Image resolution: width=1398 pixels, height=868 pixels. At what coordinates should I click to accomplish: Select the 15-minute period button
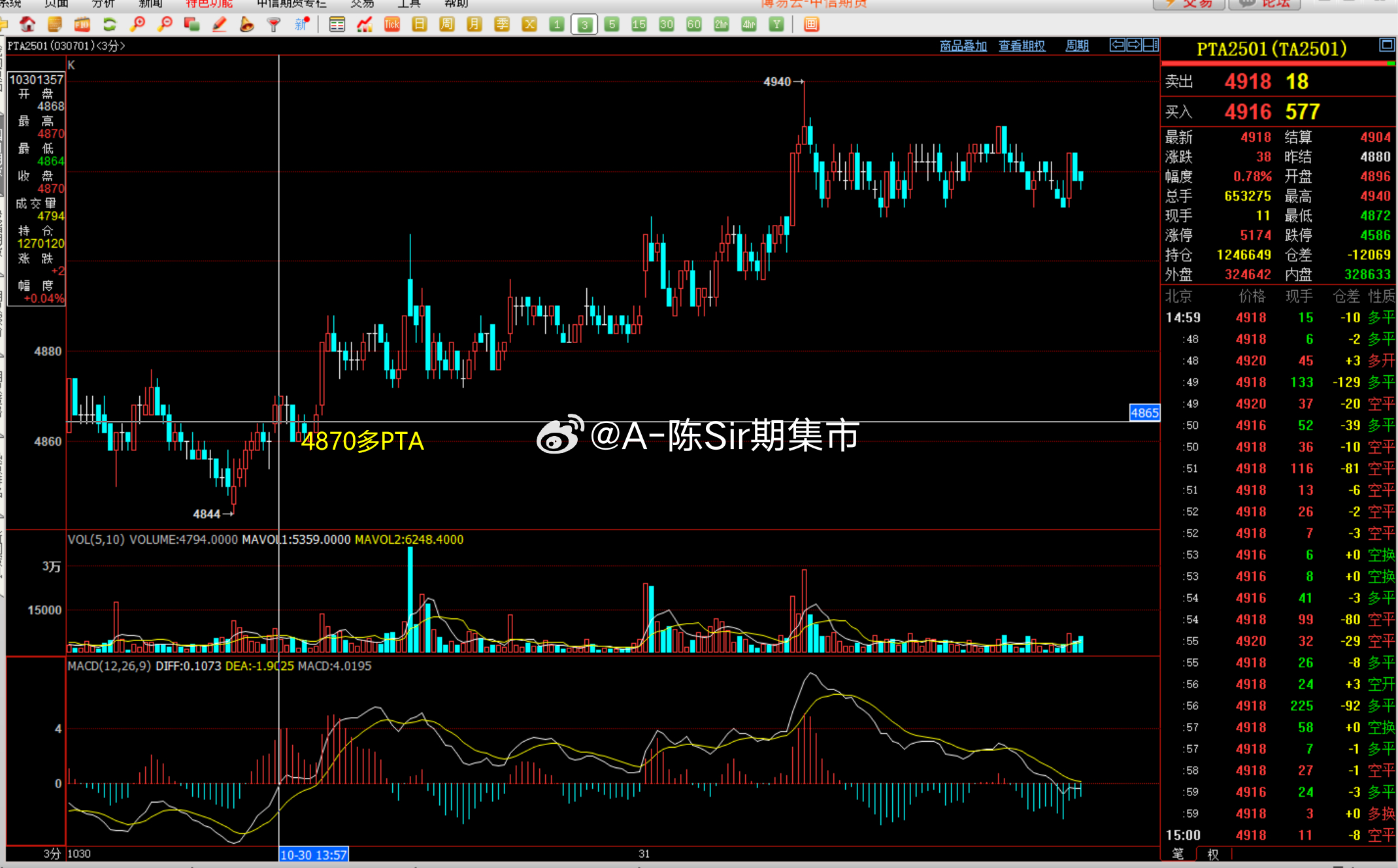[639, 25]
